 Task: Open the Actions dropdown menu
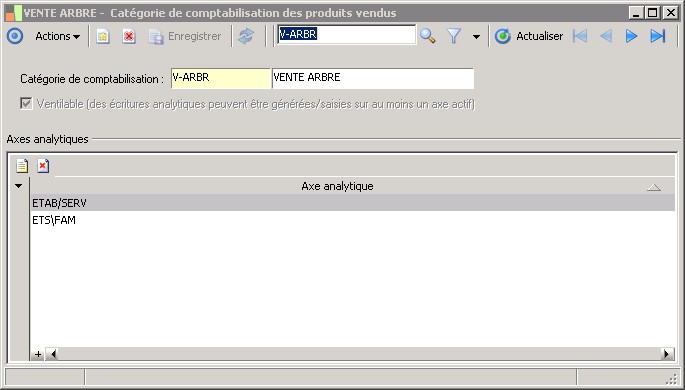pyautogui.click(x=58, y=36)
